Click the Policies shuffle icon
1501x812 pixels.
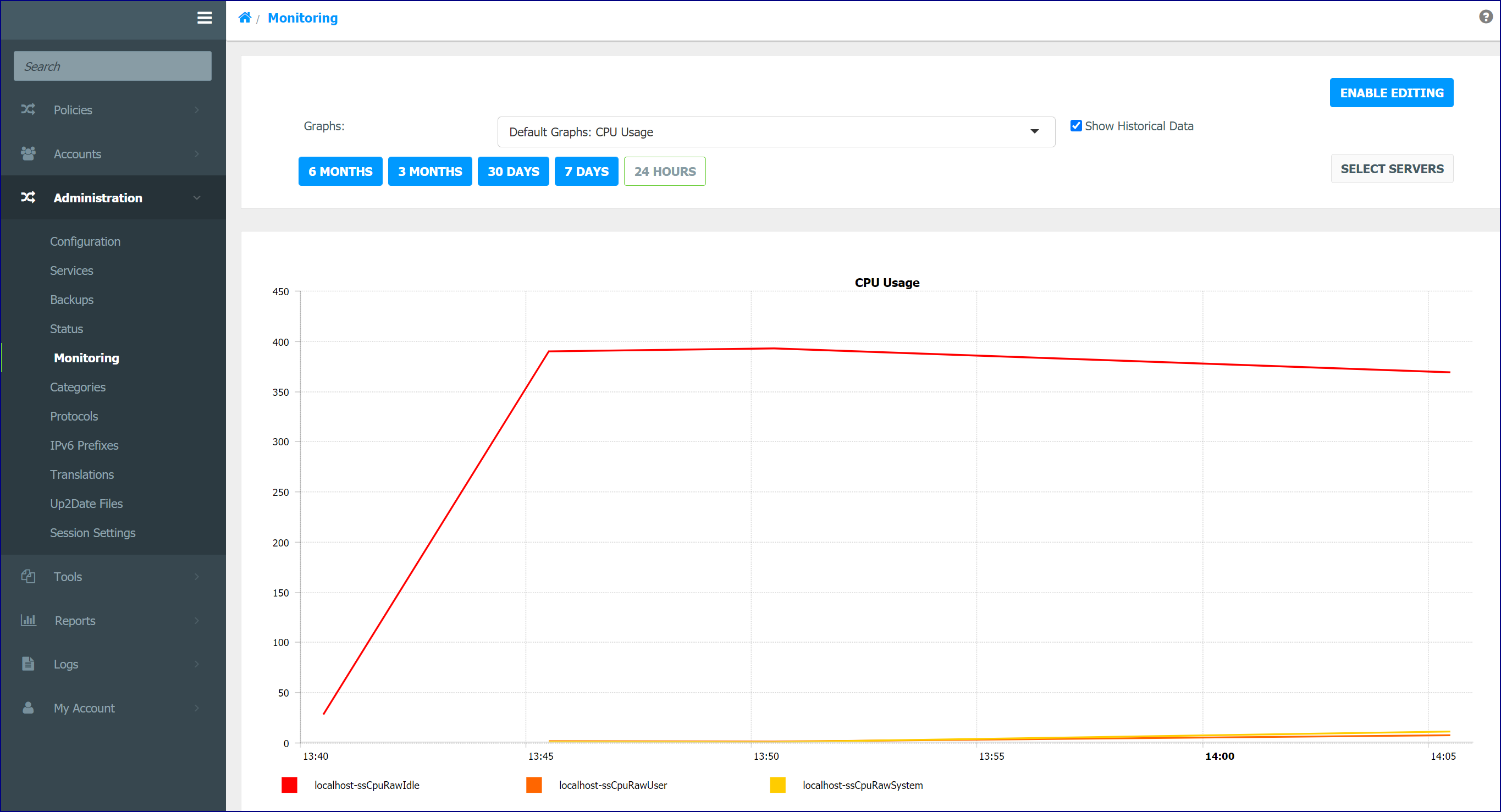tap(28, 109)
